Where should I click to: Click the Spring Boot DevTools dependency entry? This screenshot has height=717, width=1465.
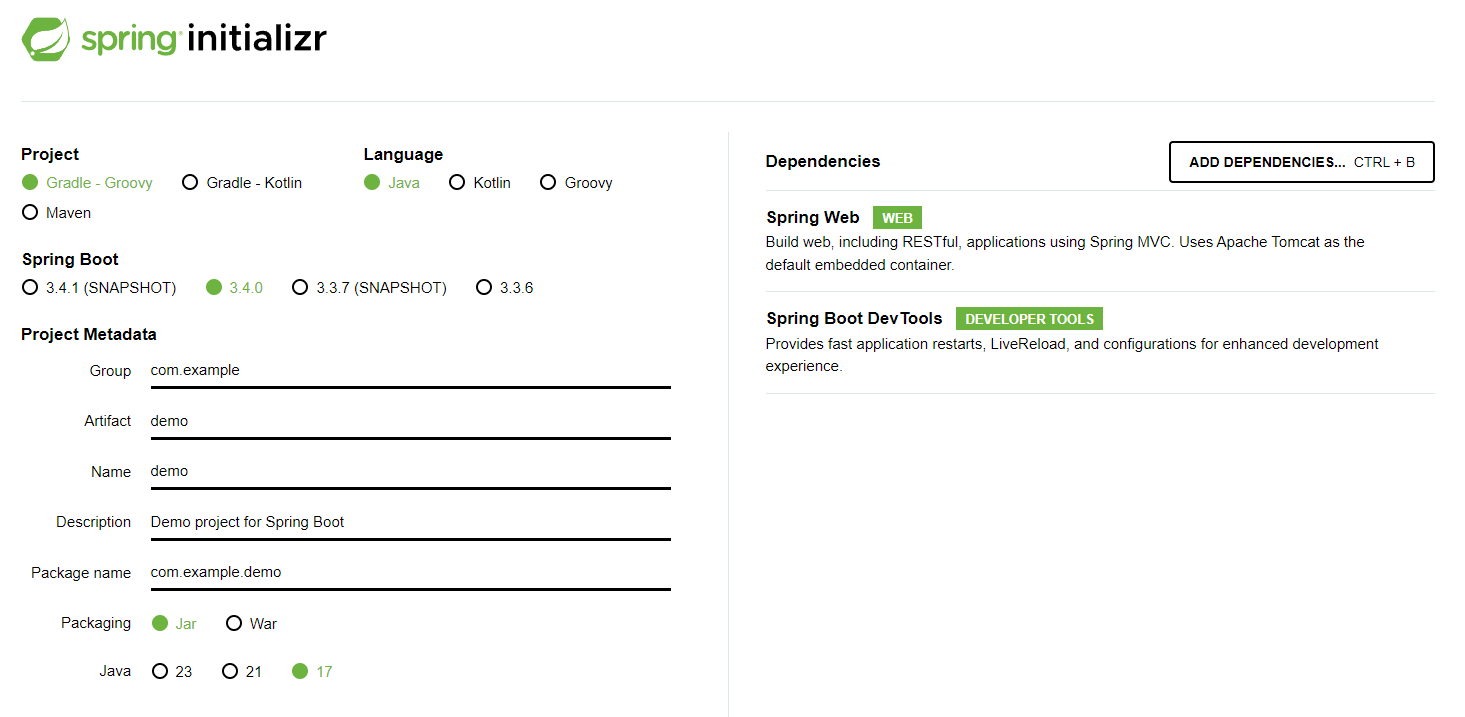1100,342
